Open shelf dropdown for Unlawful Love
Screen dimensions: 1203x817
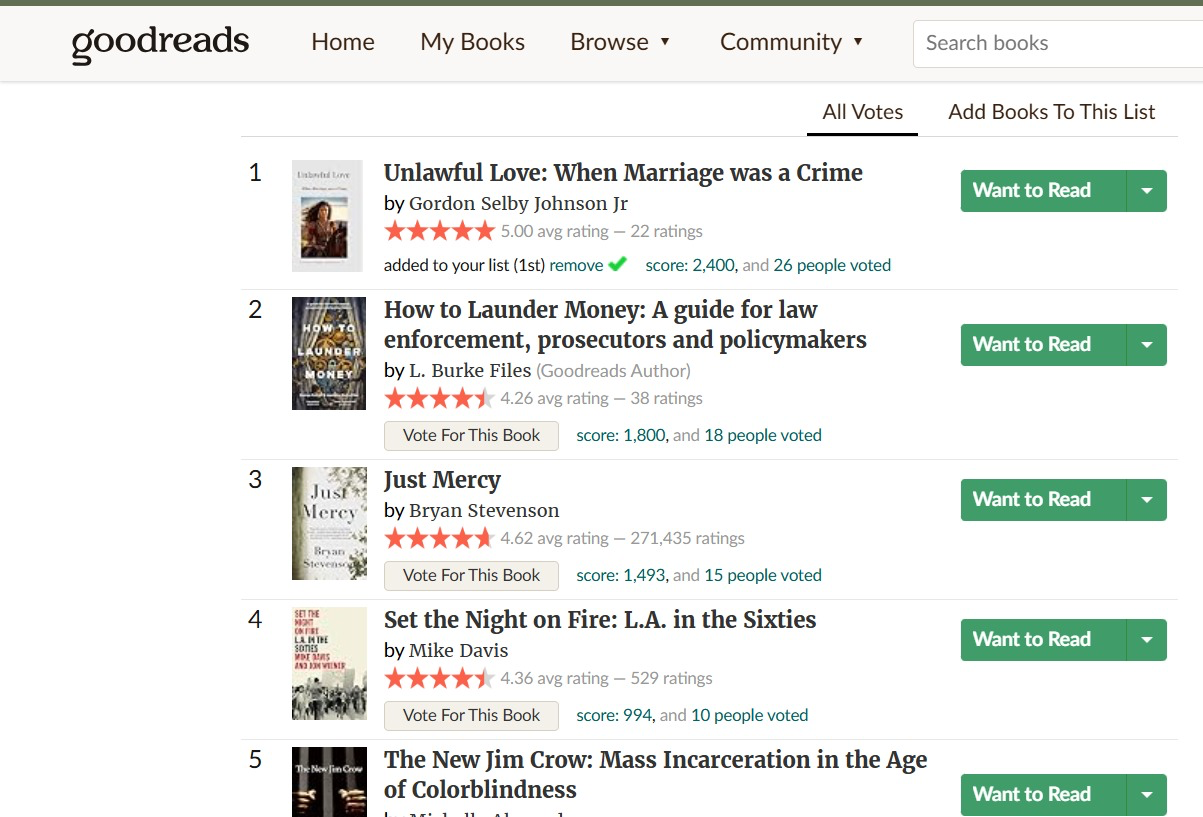pyautogui.click(x=1147, y=191)
